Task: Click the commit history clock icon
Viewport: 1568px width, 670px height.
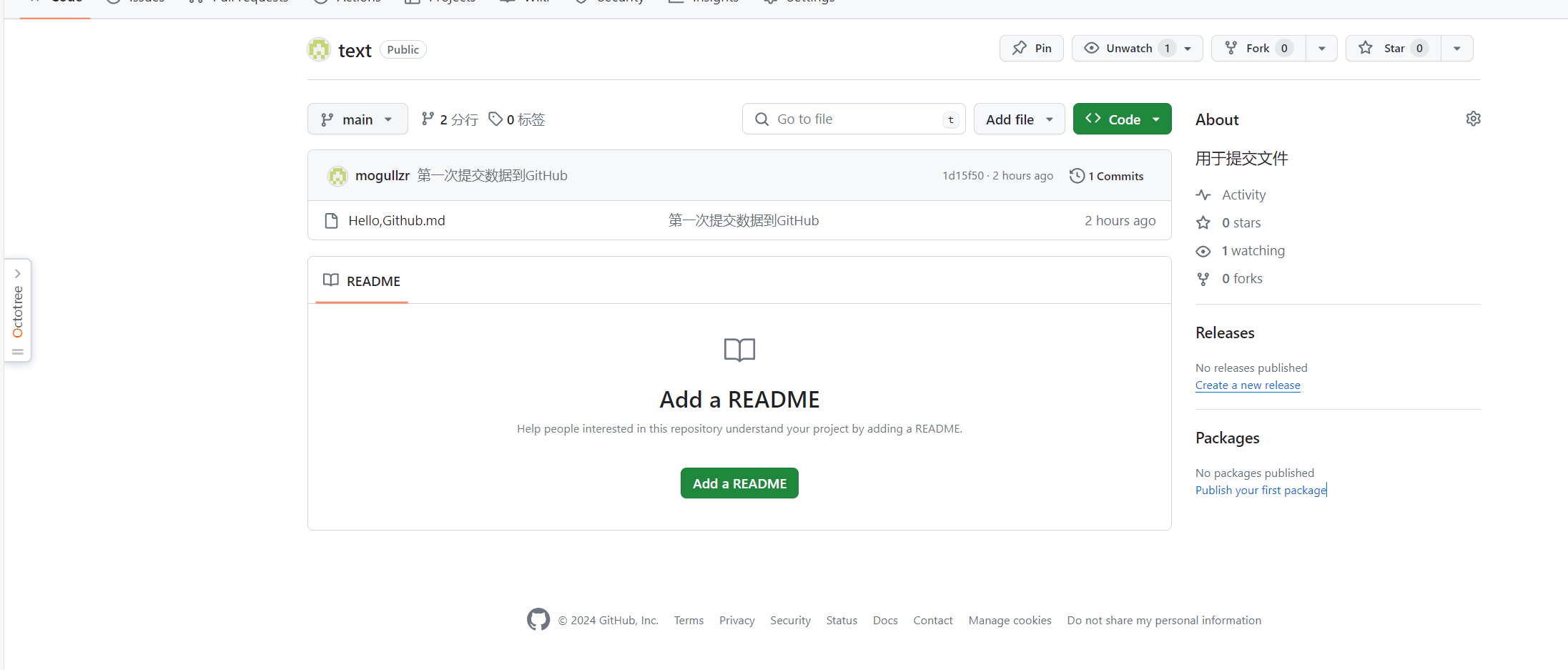Action: (1077, 176)
